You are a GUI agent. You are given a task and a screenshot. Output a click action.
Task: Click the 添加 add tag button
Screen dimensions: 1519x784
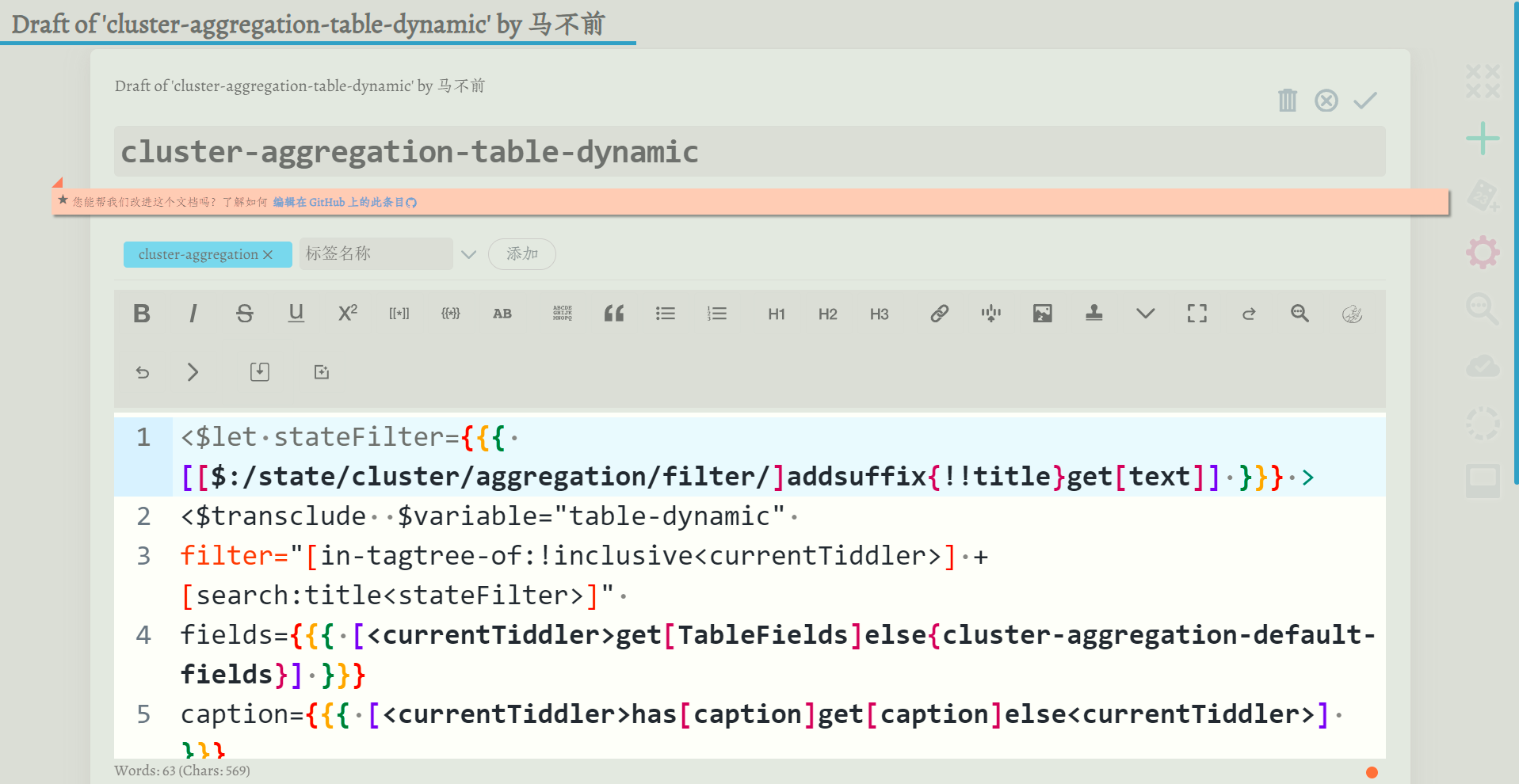pos(522,253)
